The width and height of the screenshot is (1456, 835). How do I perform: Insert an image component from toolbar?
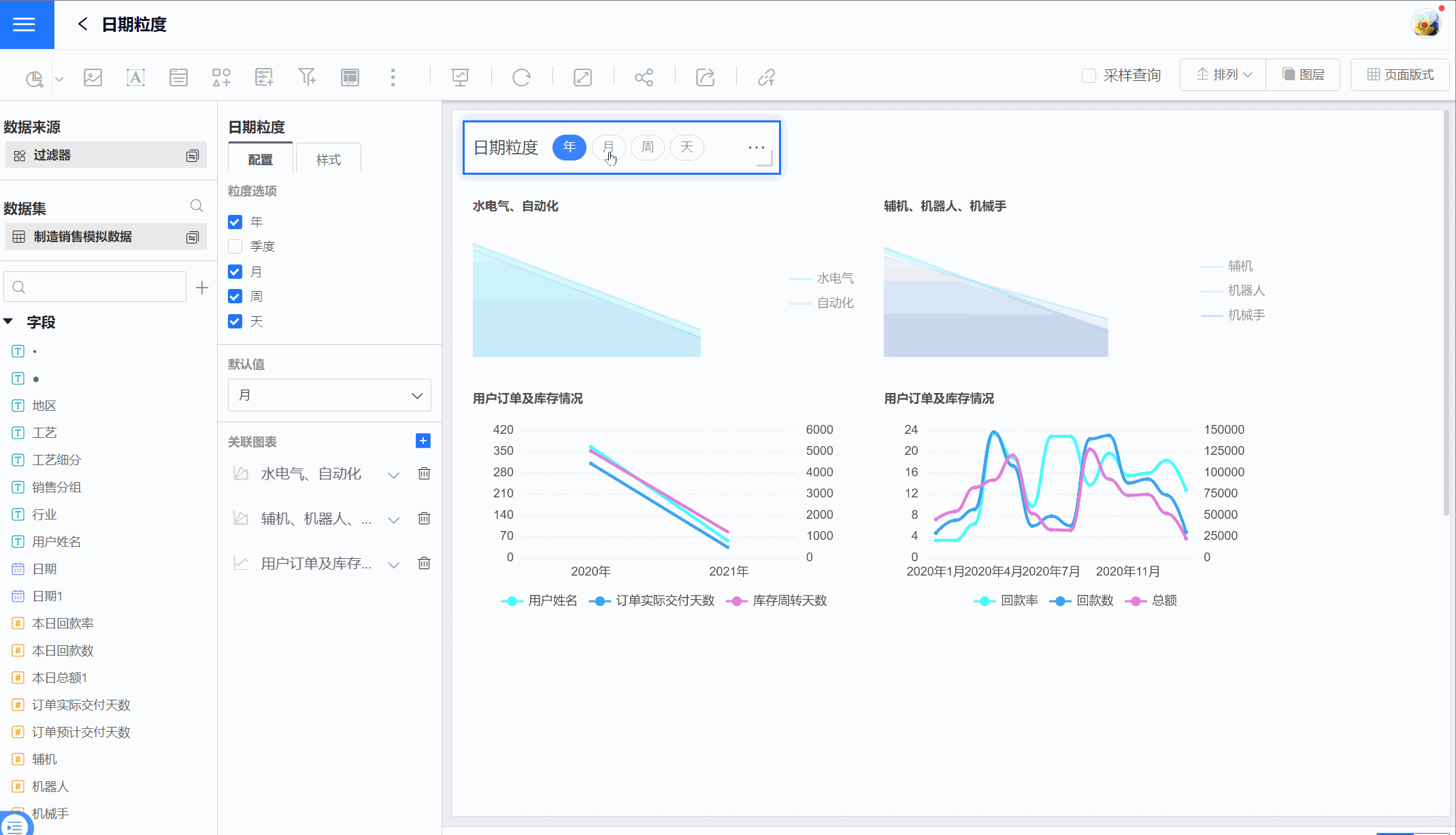tap(93, 78)
